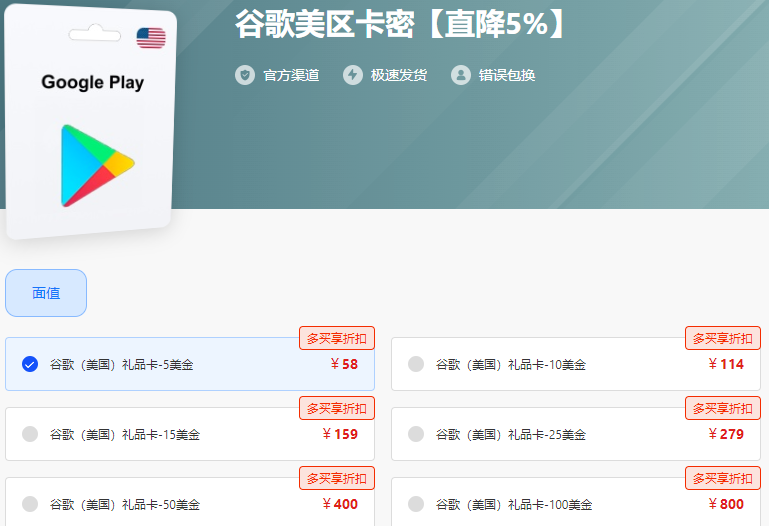
Task: Click the ¥159 price
Action: click(340, 434)
